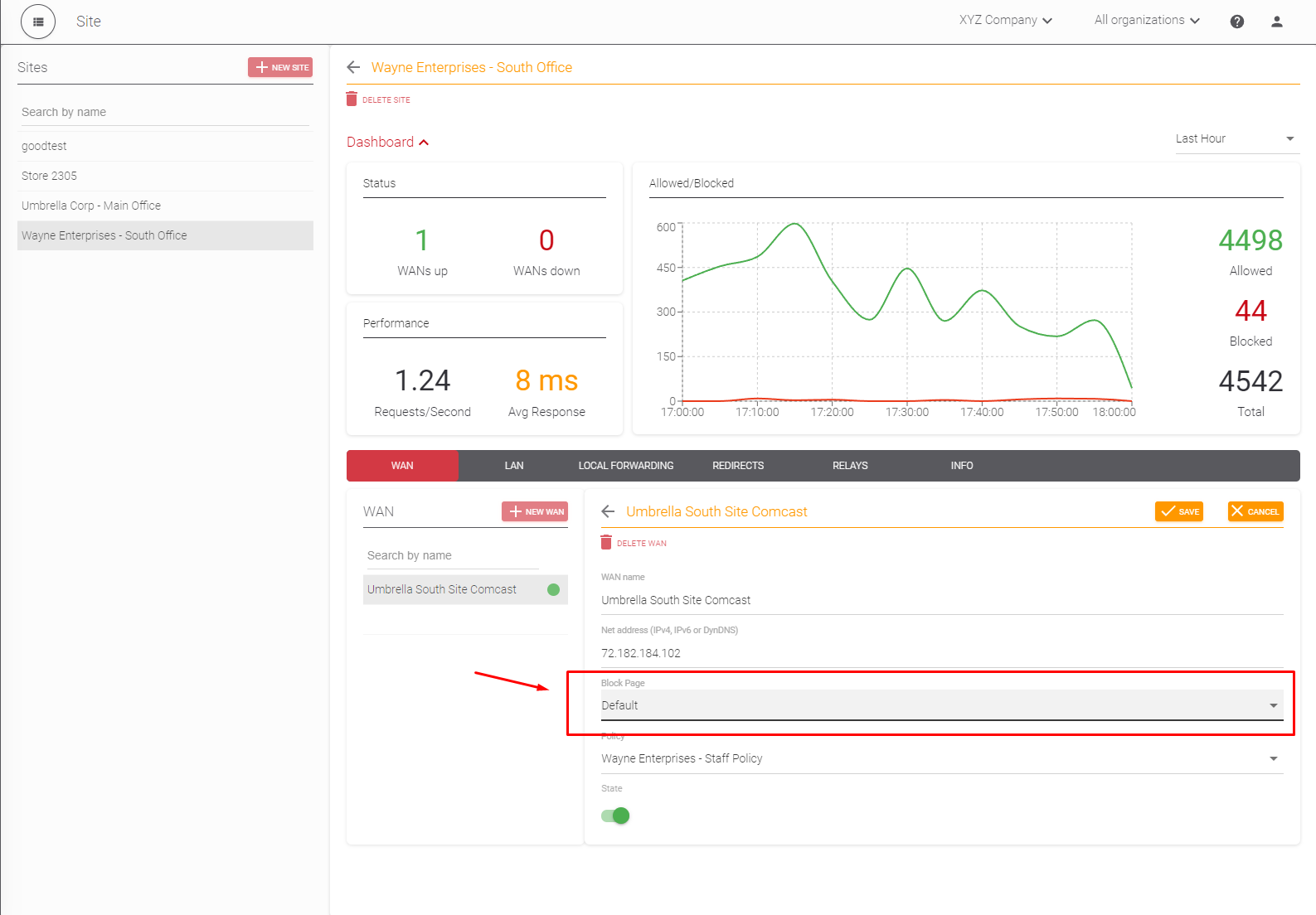Toggle the WAN State switch off
The height and width of the screenshot is (915, 1316).
(x=615, y=816)
